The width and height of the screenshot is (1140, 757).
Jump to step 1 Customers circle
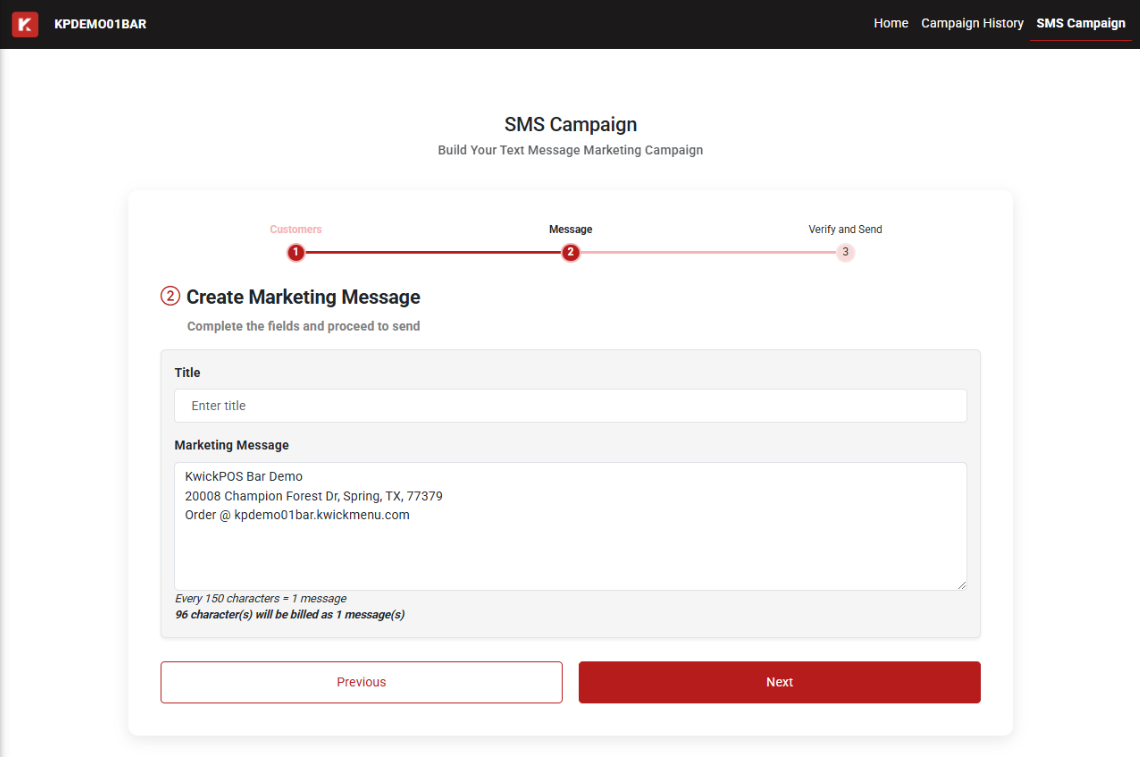pyautogui.click(x=296, y=252)
